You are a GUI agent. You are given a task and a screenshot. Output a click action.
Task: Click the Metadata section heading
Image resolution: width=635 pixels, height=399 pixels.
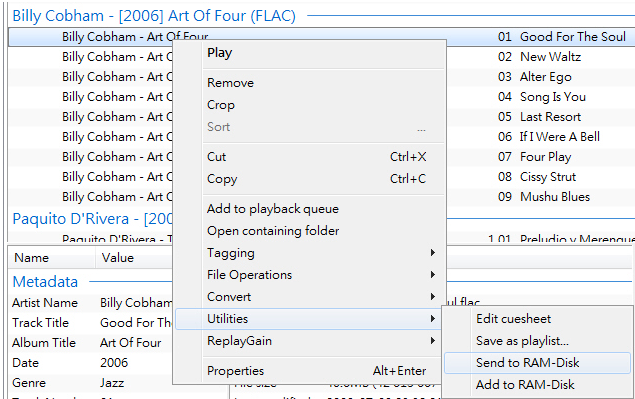[45, 282]
